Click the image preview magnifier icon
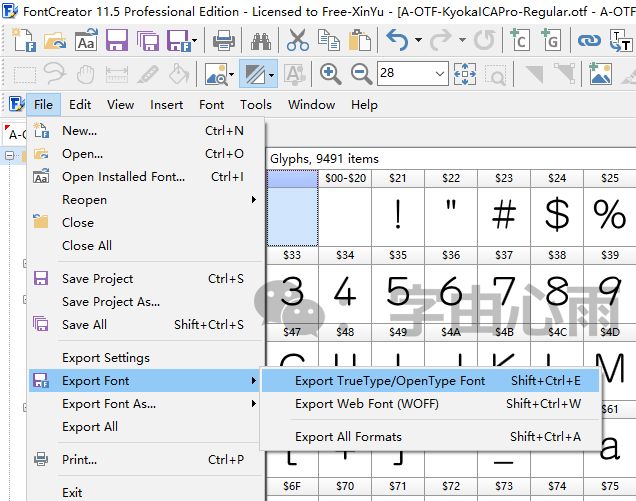Image resolution: width=636 pixels, height=501 pixels. 217,74
